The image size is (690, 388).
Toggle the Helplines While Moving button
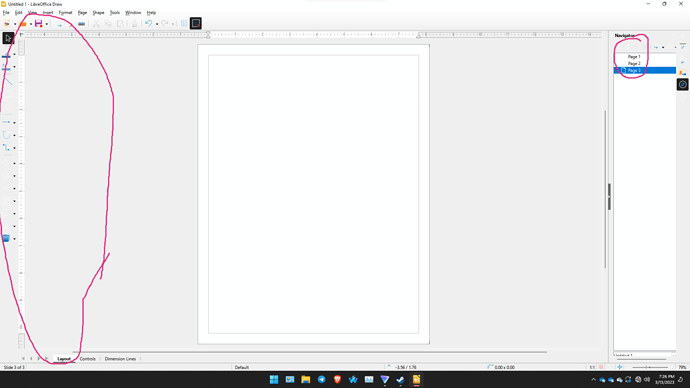[196, 23]
